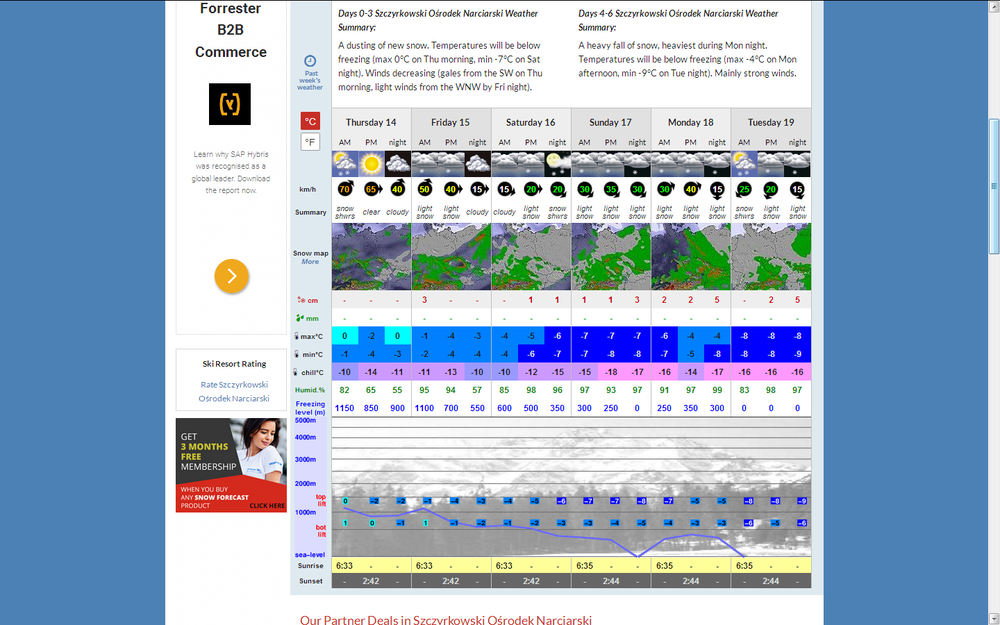Click the 1100 freezing level value
The image size is (1000, 625).
tap(424, 408)
